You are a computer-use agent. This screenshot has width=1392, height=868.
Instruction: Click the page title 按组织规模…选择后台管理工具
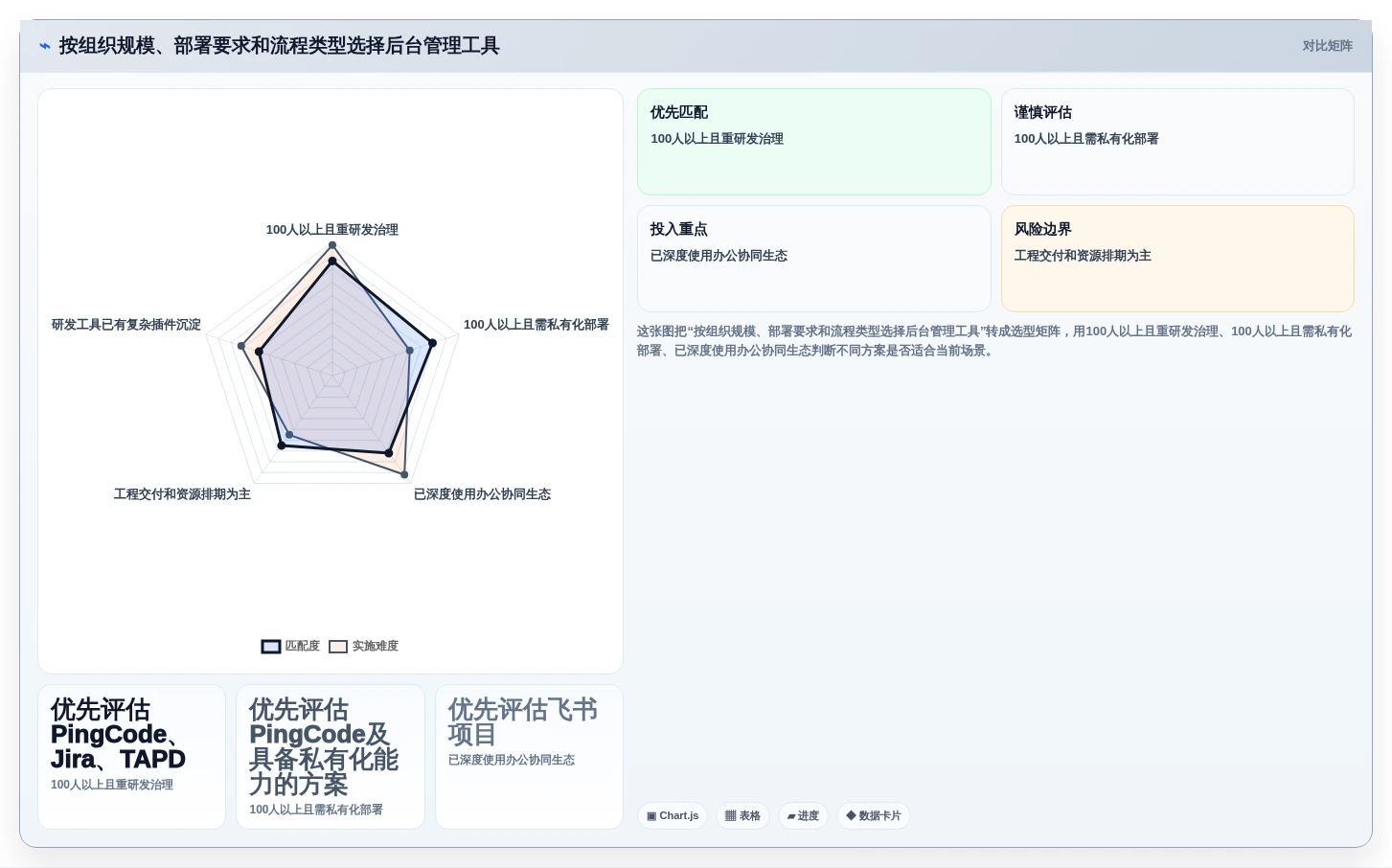click(279, 46)
